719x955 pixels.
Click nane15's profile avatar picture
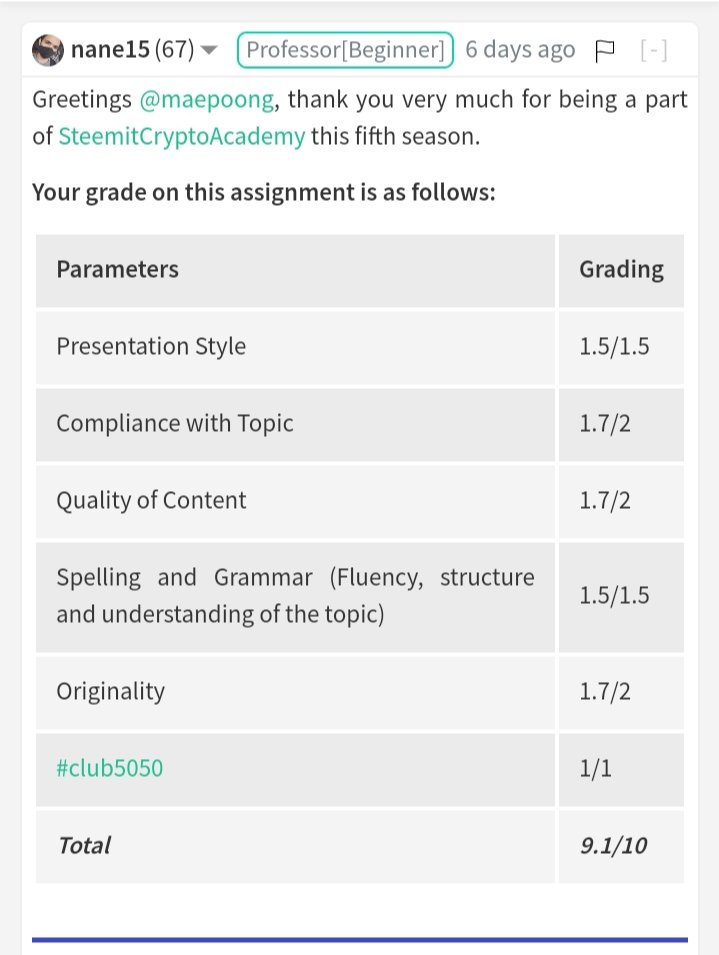(48, 50)
